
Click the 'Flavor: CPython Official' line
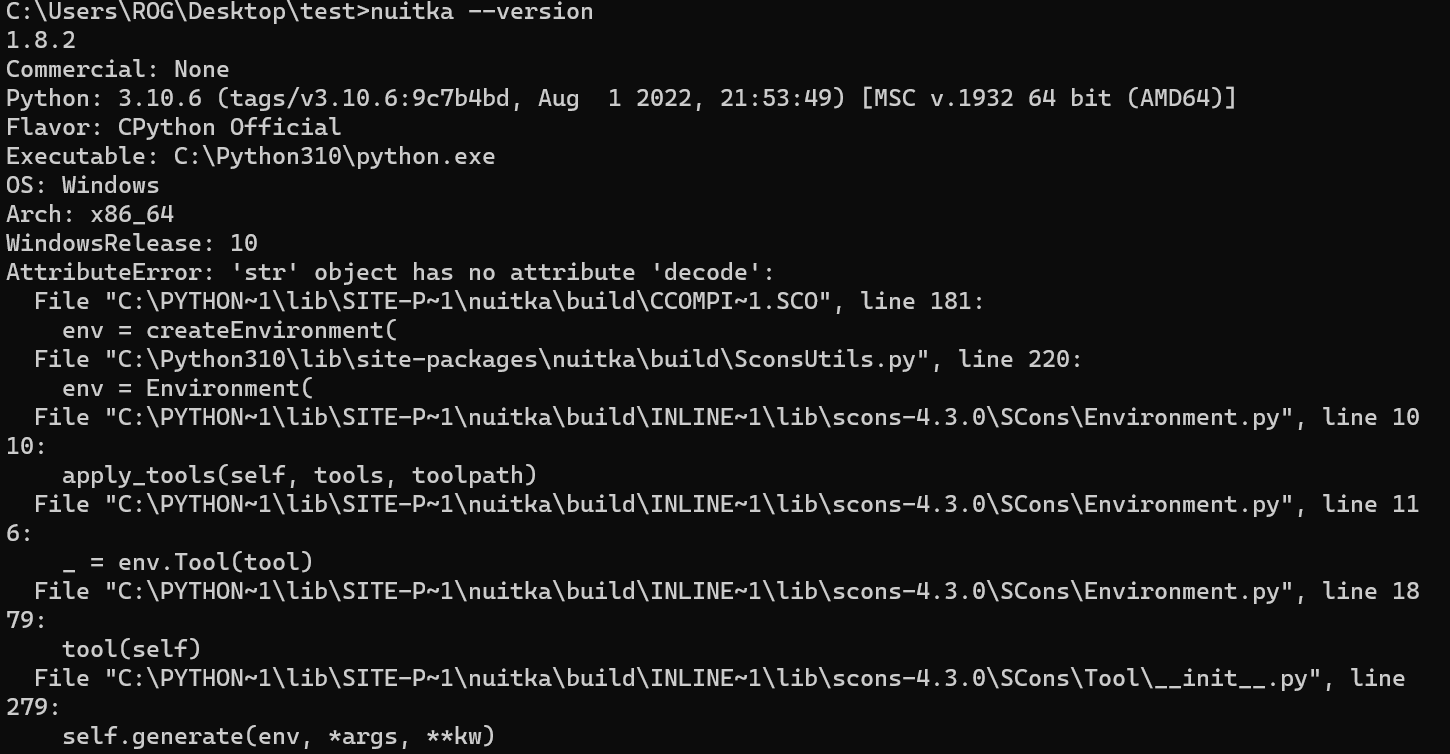[x=174, y=128]
